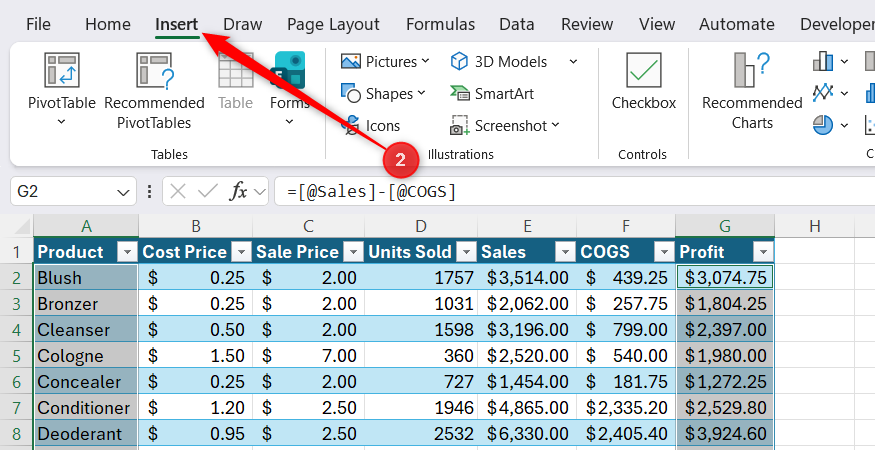Confirm formula with checkmark icon
This screenshot has width=875, height=450.
pyautogui.click(x=208, y=192)
